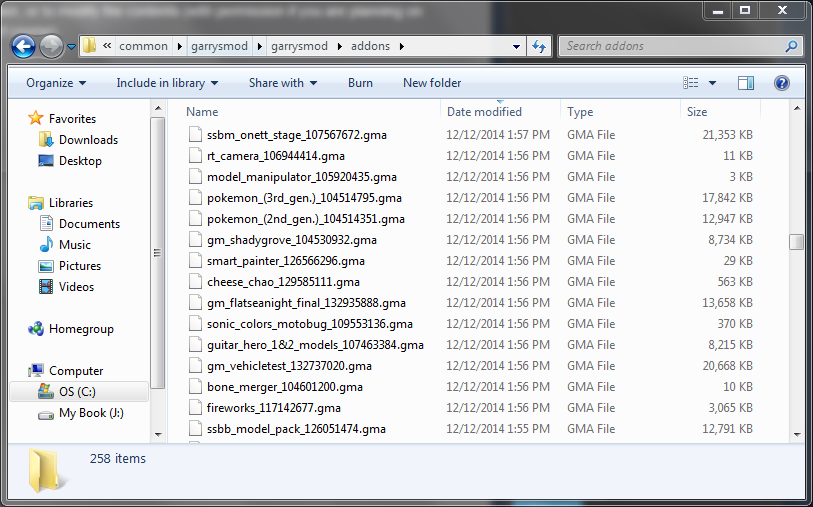
Task: Click file icon of ssbb_model_pack_126051474.gma
Action: click(x=195, y=429)
